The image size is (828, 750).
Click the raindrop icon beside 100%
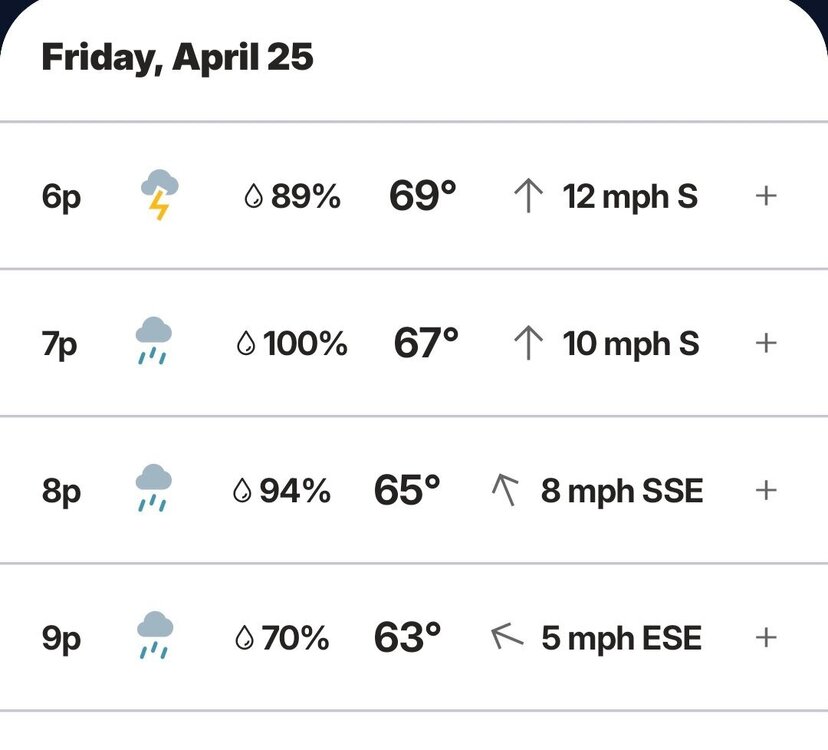click(x=245, y=344)
